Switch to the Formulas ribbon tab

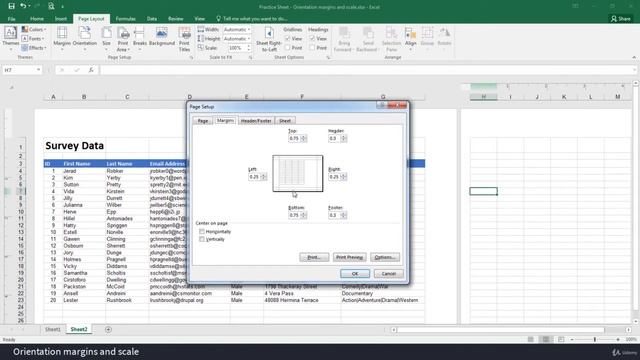[125, 19]
